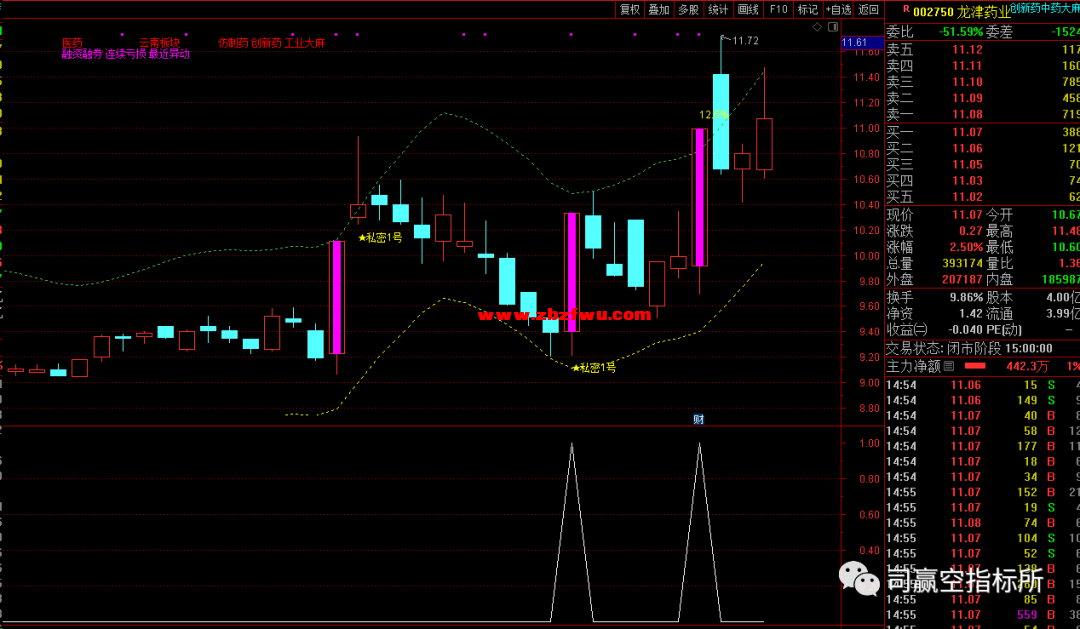This screenshot has width=1080, height=629.
Task: Click the 11.72 high price flag marker
Action: tap(740, 41)
